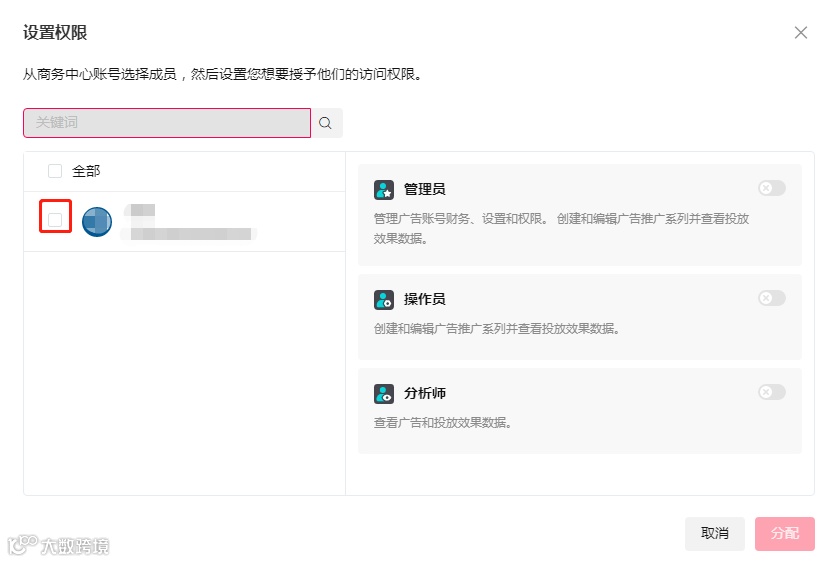The width and height of the screenshot is (833, 562).
Task: Enable the 管理员 permission switch
Action: [x=772, y=188]
